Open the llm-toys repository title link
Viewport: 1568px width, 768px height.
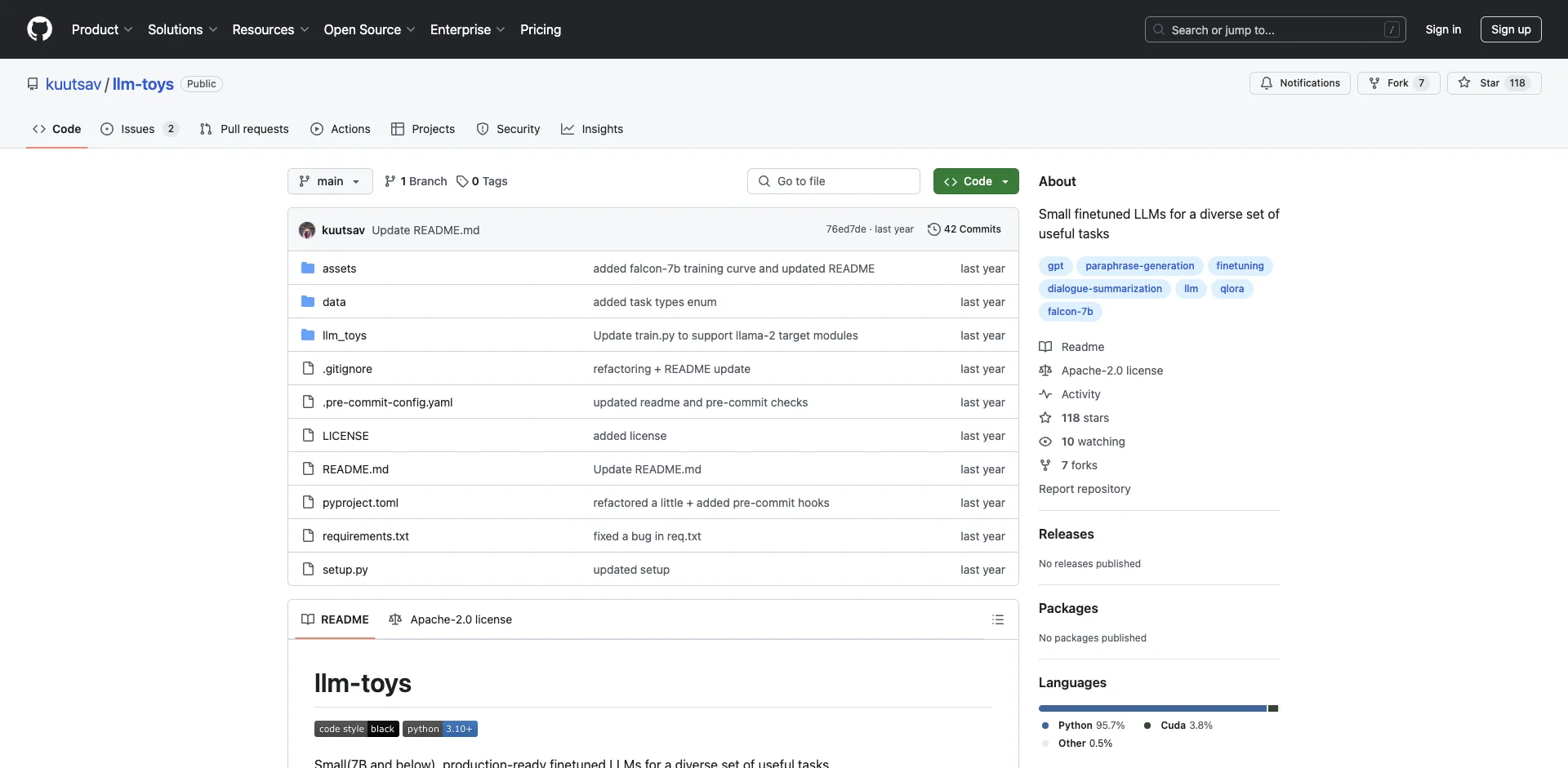pyautogui.click(x=143, y=84)
